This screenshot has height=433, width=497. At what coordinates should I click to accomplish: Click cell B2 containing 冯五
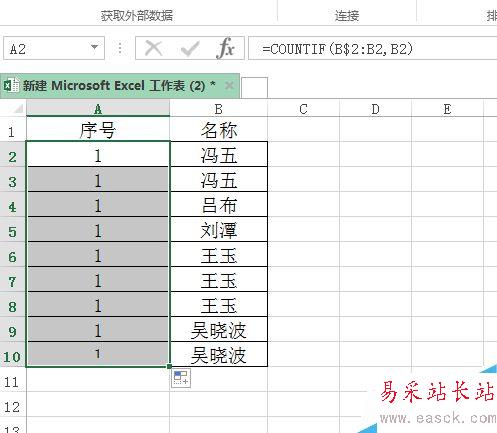pyautogui.click(x=219, y=154)
